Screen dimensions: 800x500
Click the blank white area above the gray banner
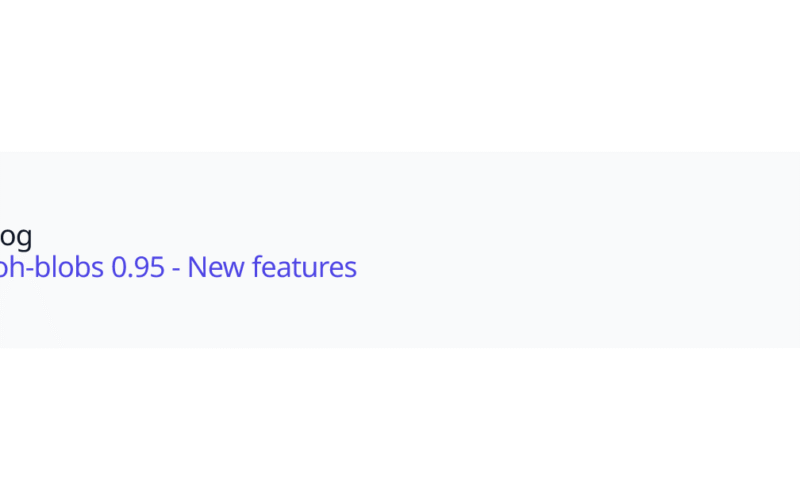[x=400, y=75]
